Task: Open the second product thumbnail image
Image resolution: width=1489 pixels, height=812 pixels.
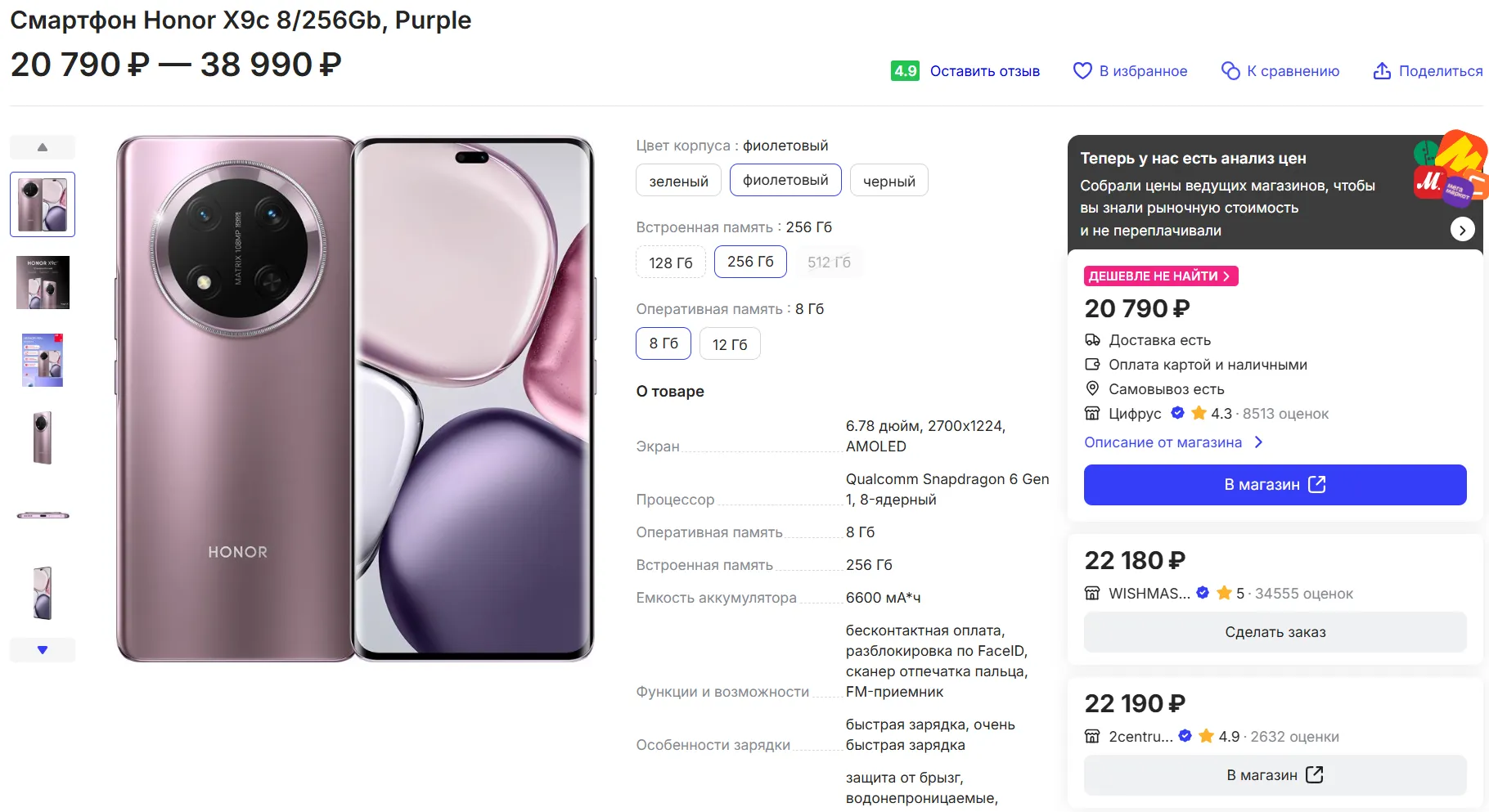Action: 43,282
